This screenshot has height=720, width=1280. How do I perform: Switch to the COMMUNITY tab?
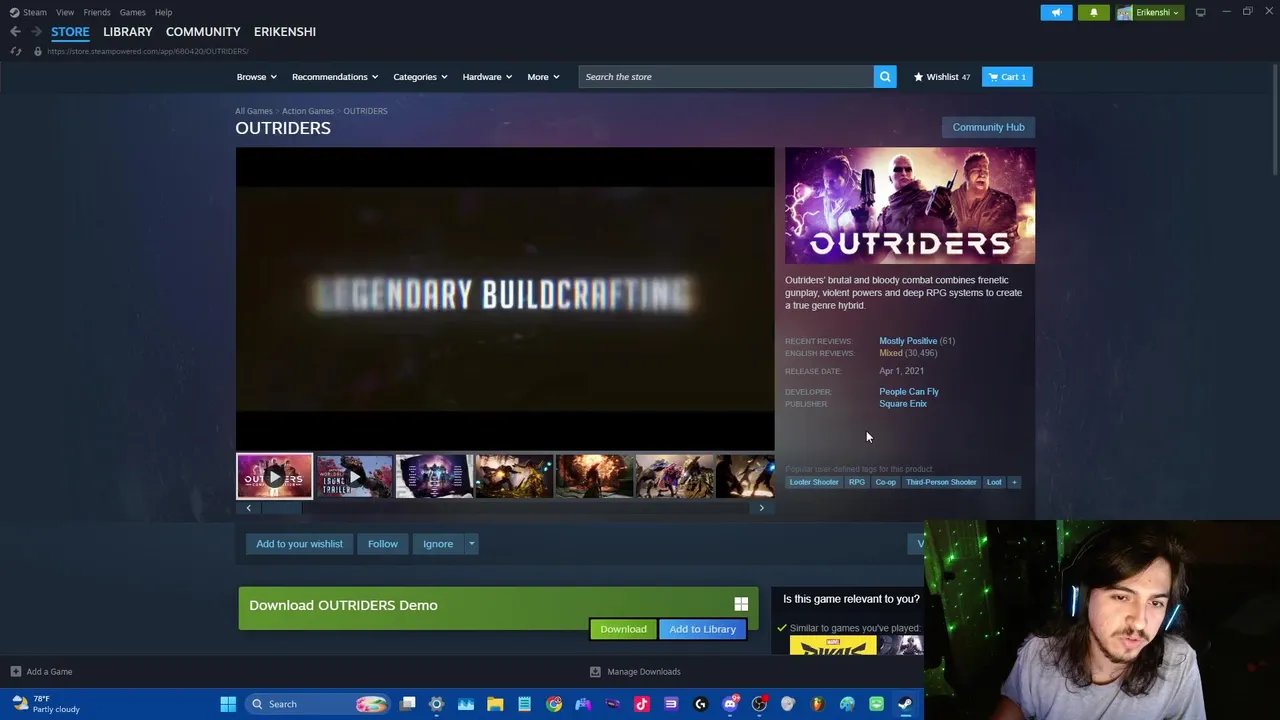pos(203,32)
